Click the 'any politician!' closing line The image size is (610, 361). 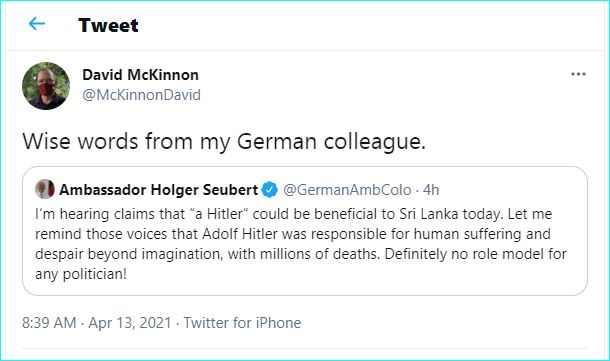81,274
